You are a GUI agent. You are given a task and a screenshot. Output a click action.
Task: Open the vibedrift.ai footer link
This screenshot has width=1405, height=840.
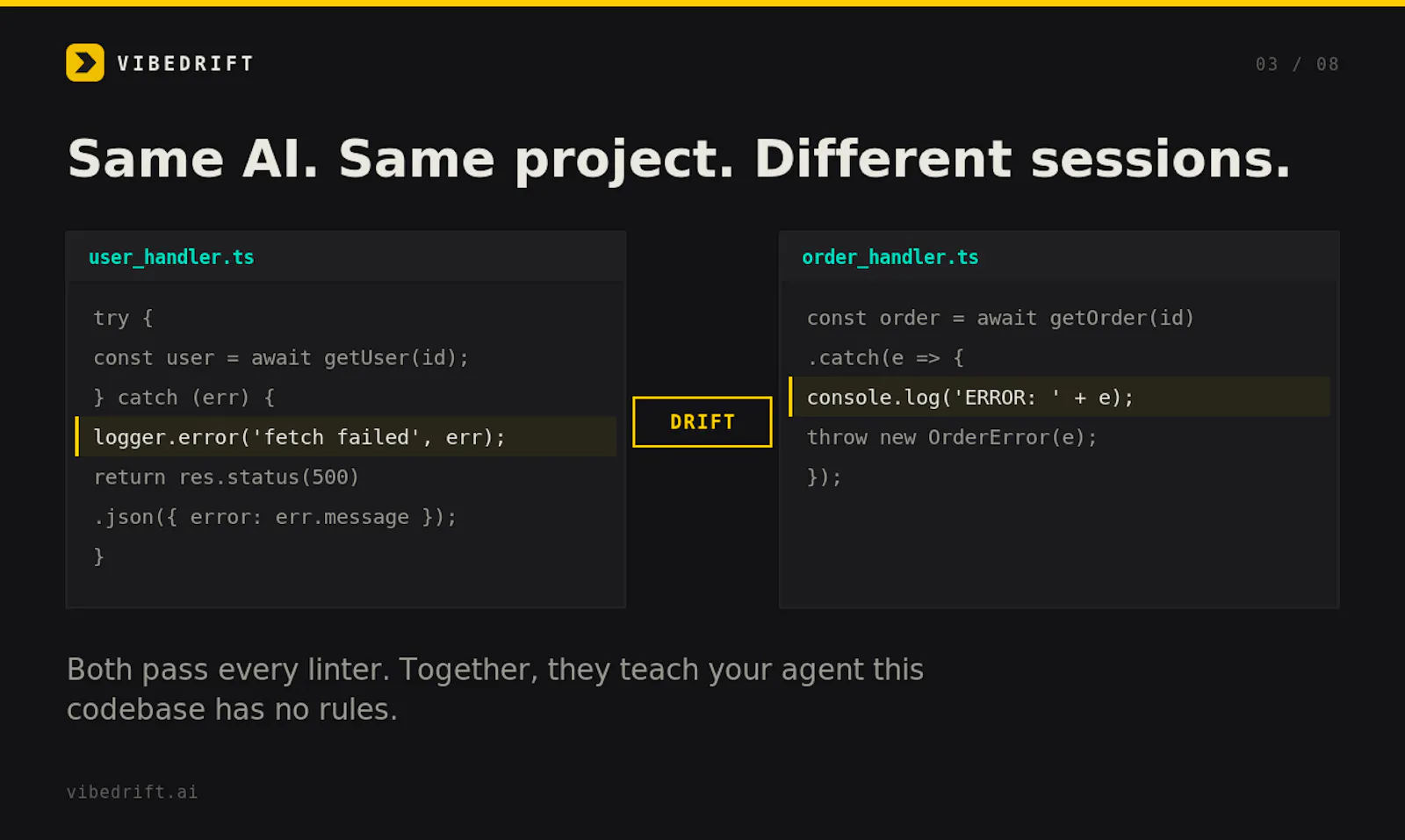coord(133,792)
